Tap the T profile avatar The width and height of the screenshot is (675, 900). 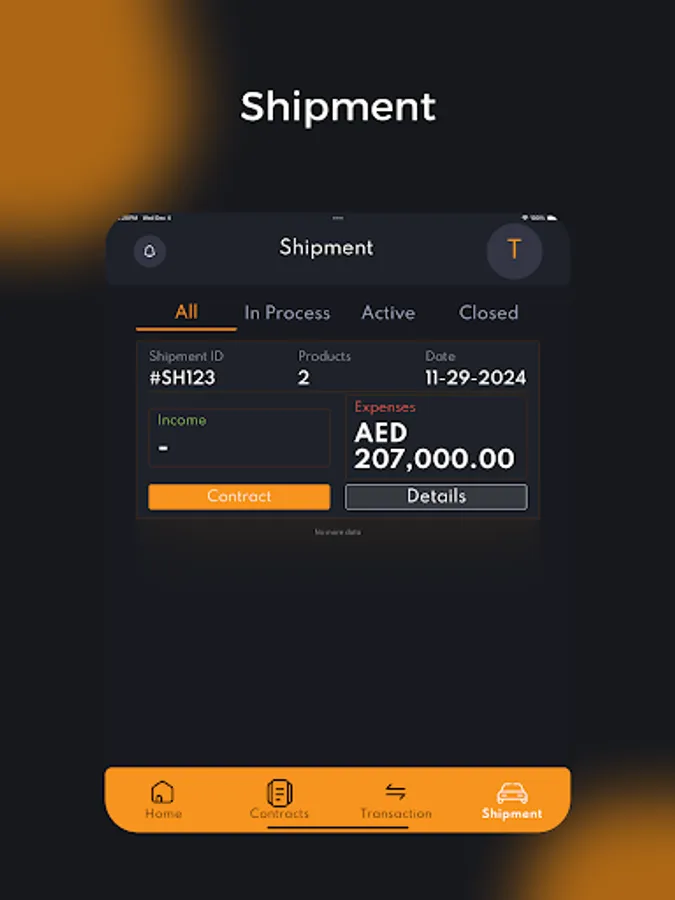click(515, 251)
